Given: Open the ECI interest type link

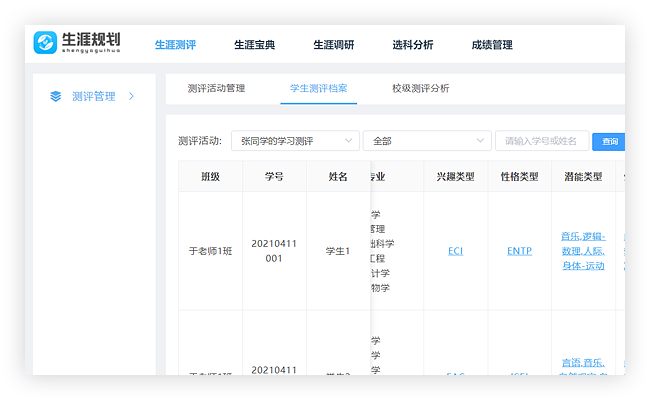Looking at the screenshot, I should click(456, 251).
